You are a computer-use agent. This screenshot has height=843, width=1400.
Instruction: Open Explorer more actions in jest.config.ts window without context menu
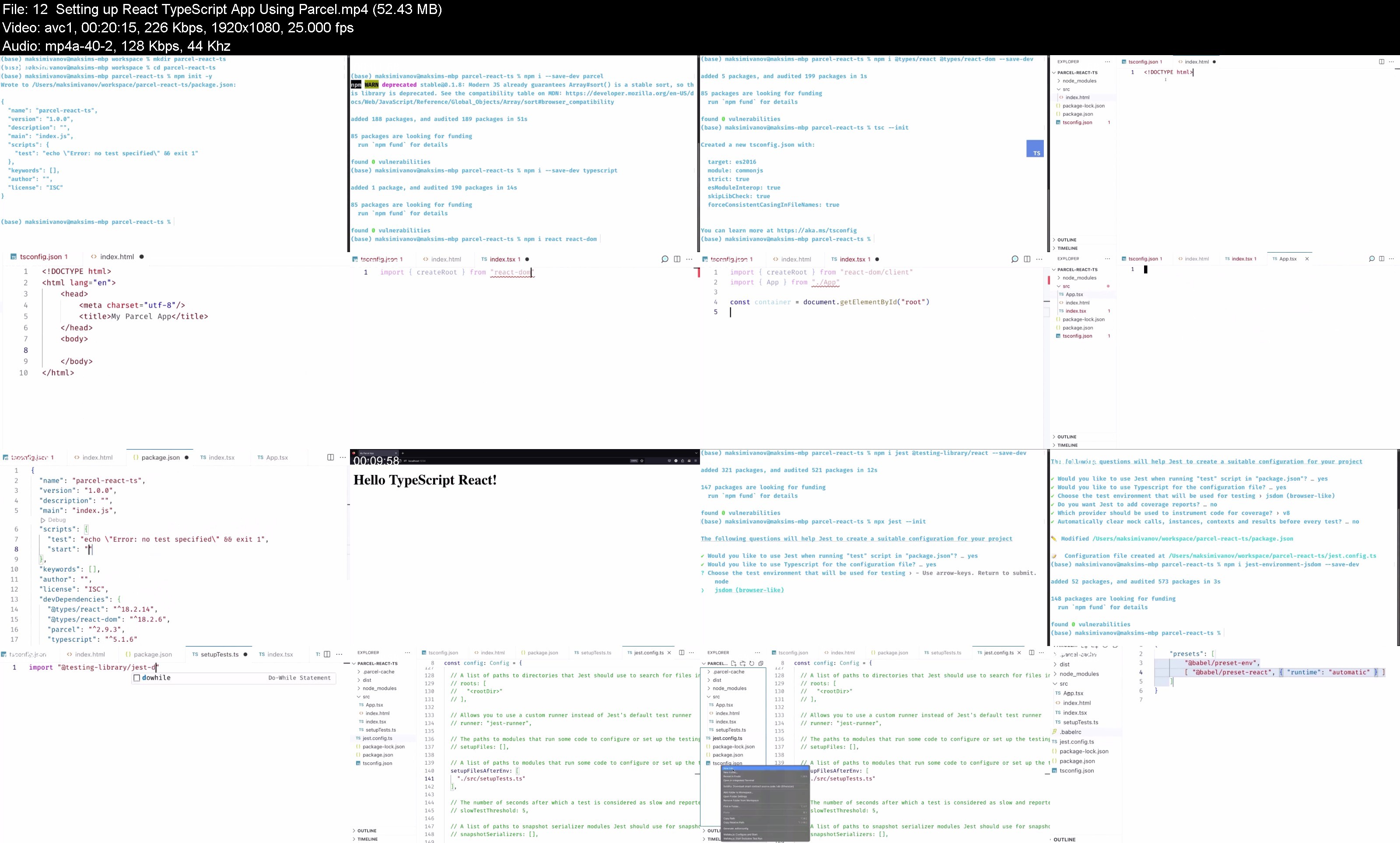click(x=407, y=652)
